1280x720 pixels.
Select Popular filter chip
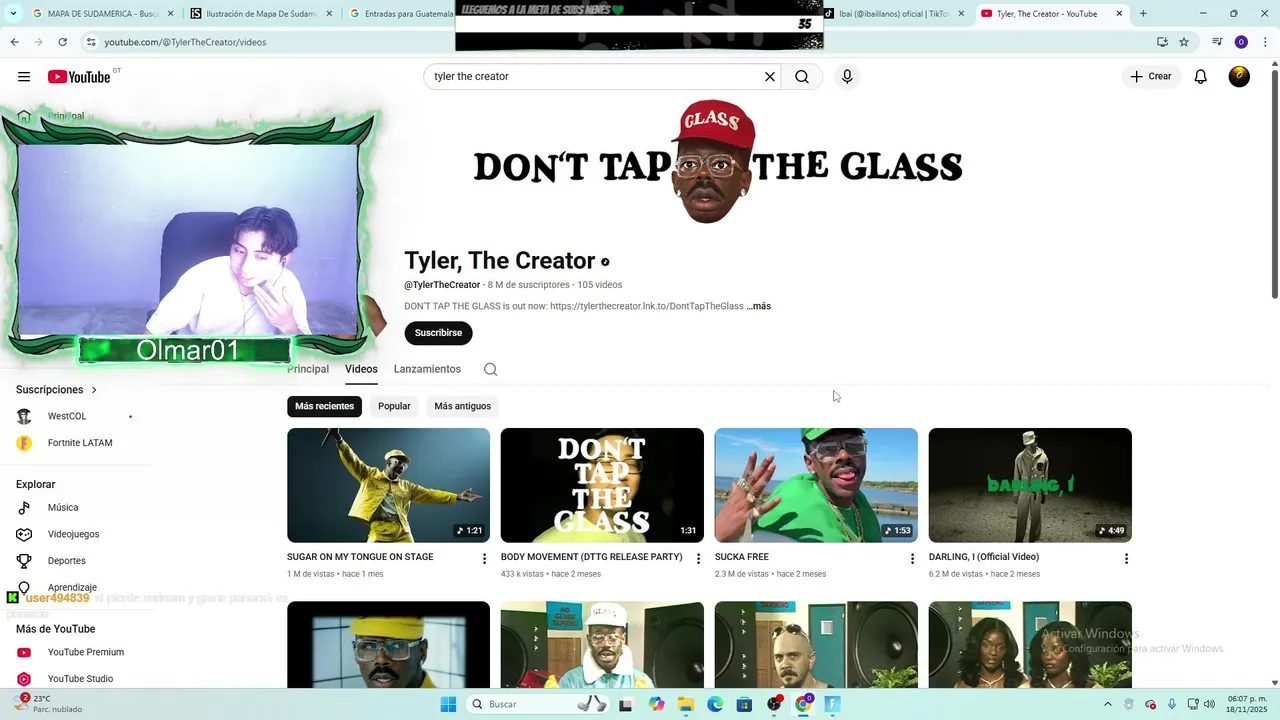tap(394, 406)
